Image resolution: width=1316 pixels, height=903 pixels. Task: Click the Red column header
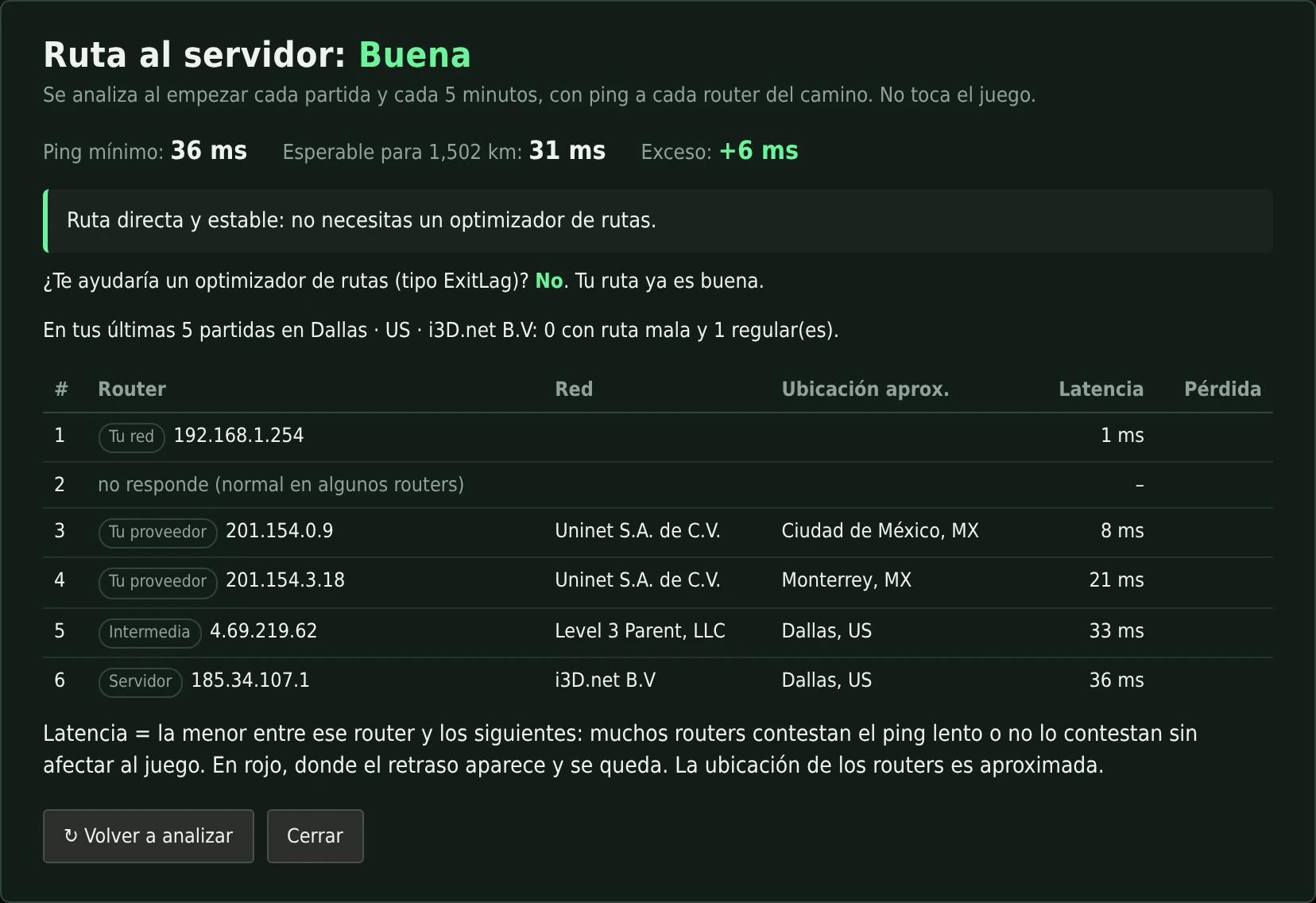click(x=574, y=389)
